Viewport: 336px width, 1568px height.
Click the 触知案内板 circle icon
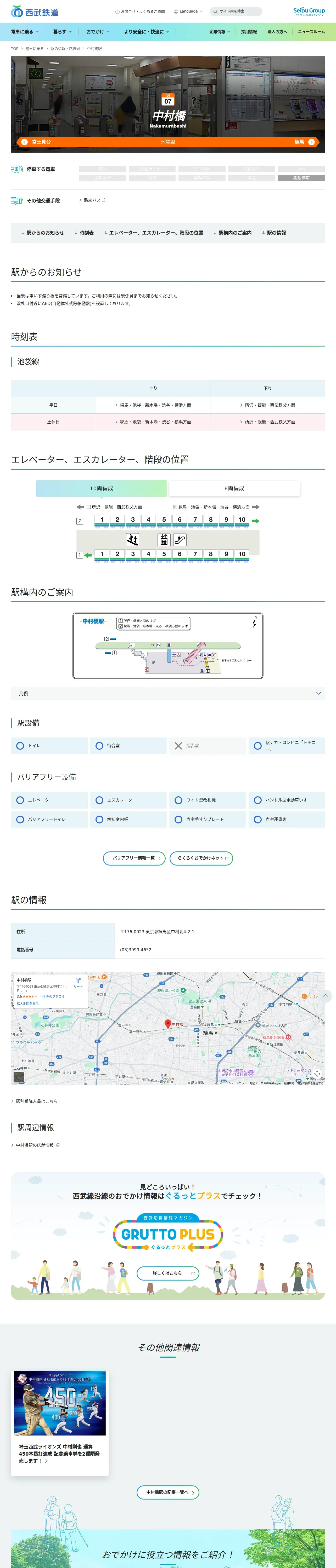click(x=99, y=820)
